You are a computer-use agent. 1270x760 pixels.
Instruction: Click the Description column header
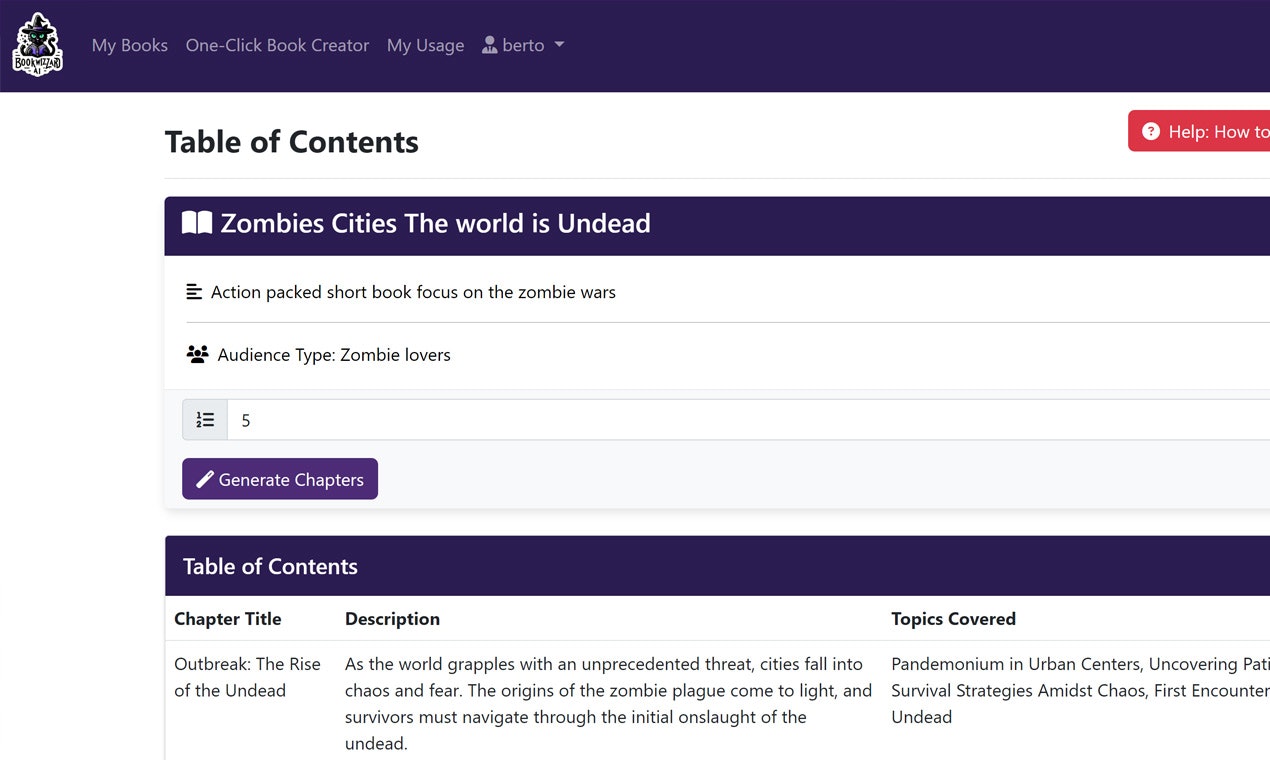pos(392,619)
